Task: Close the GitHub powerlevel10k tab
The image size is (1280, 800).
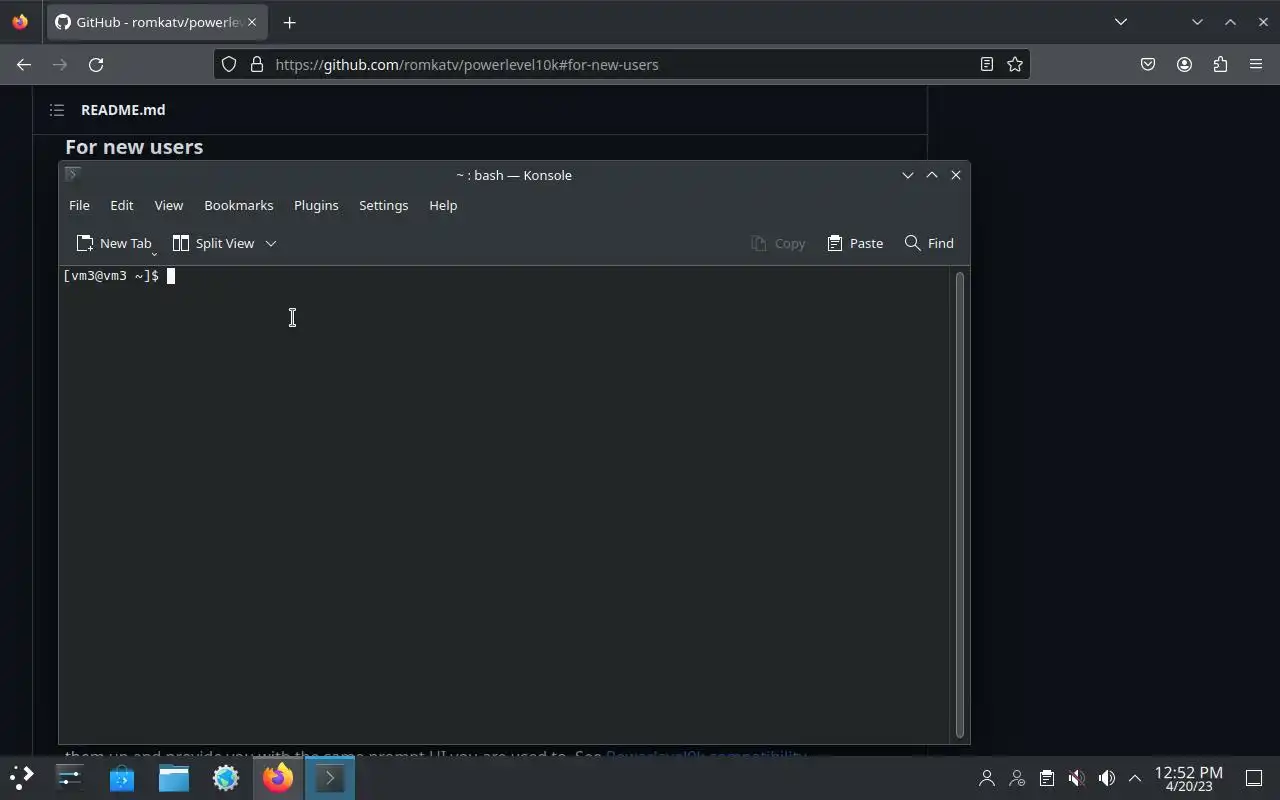Action: click(x=251, y=22)
